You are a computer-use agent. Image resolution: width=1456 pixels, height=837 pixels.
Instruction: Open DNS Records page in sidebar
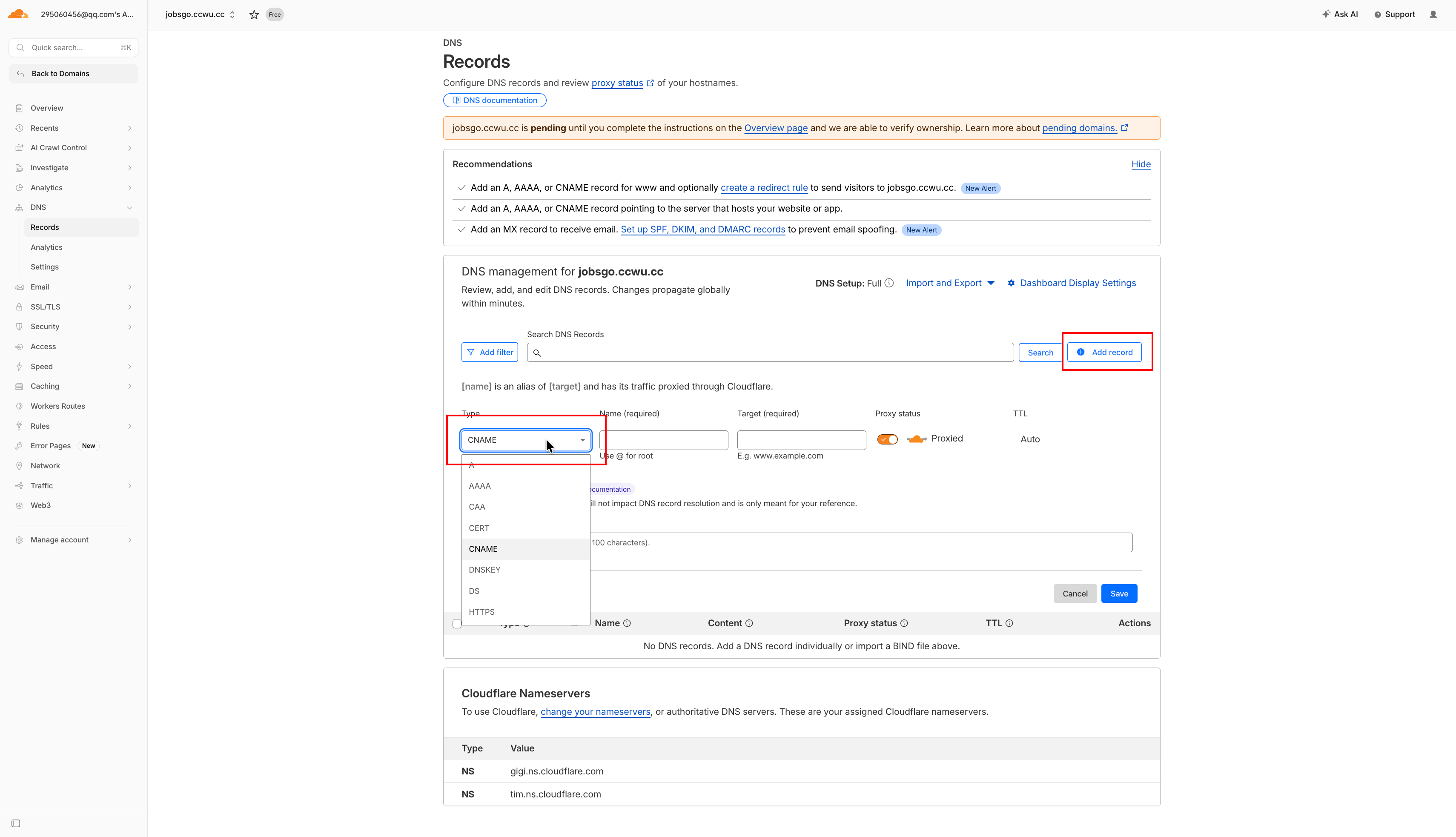point(81,227)
